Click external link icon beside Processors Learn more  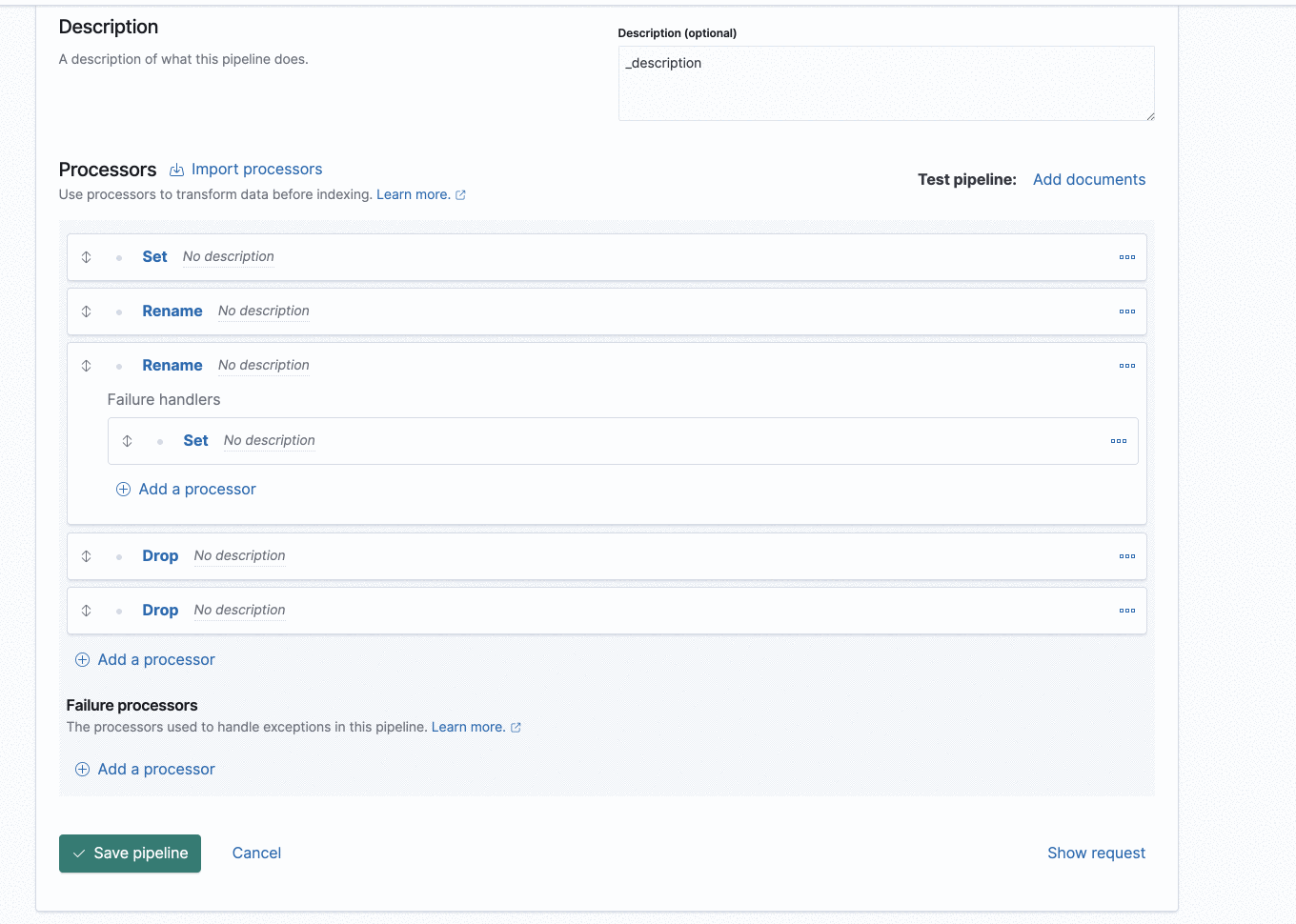460,195
